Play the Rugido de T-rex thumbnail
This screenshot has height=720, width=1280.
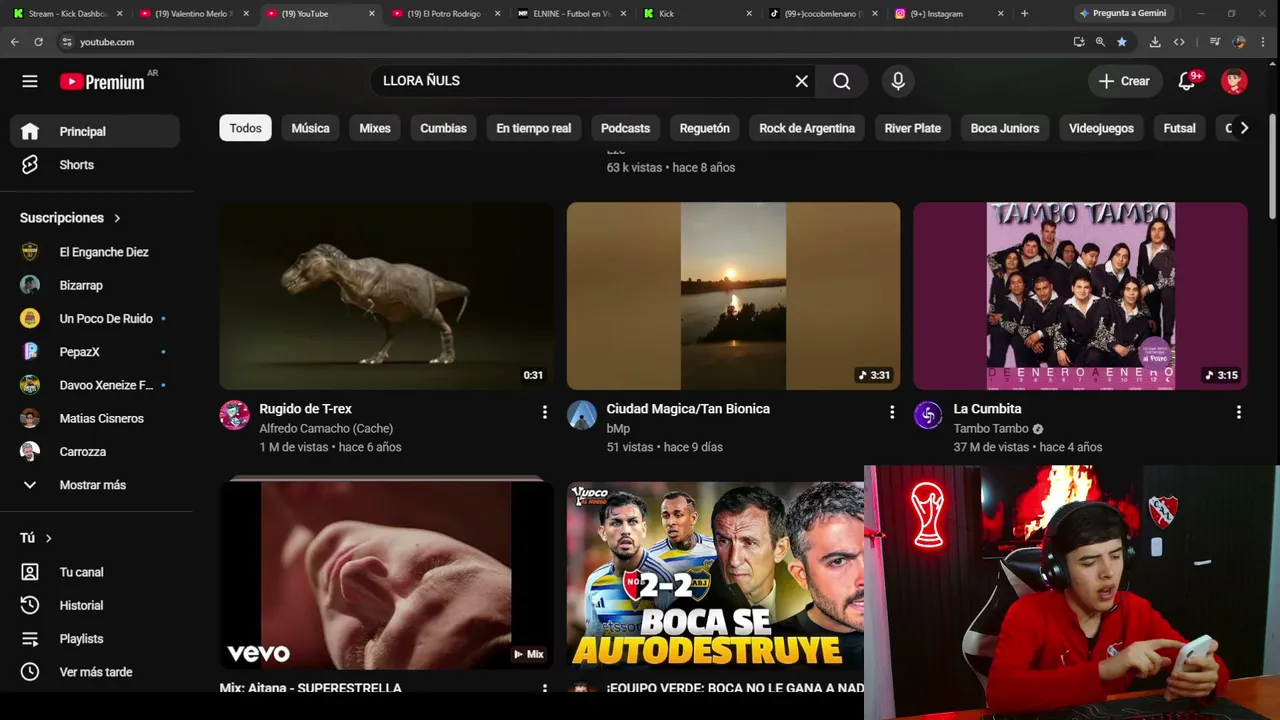[x=386, y=296]
